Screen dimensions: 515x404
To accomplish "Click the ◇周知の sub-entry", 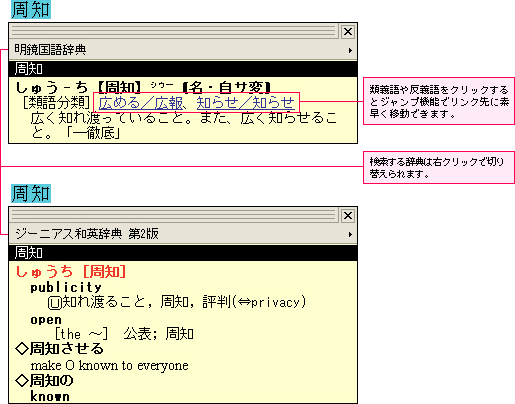I will (44, 380).
